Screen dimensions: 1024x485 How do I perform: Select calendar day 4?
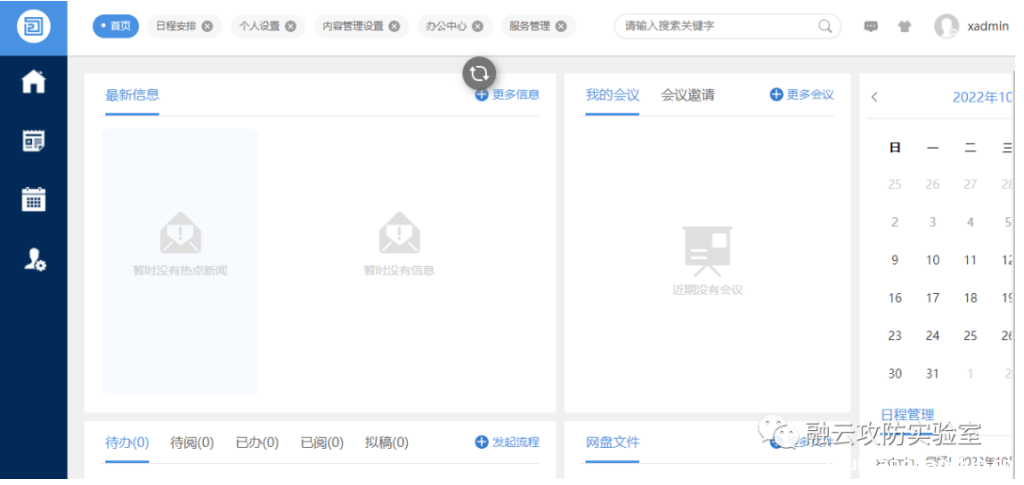pos(970,222)
